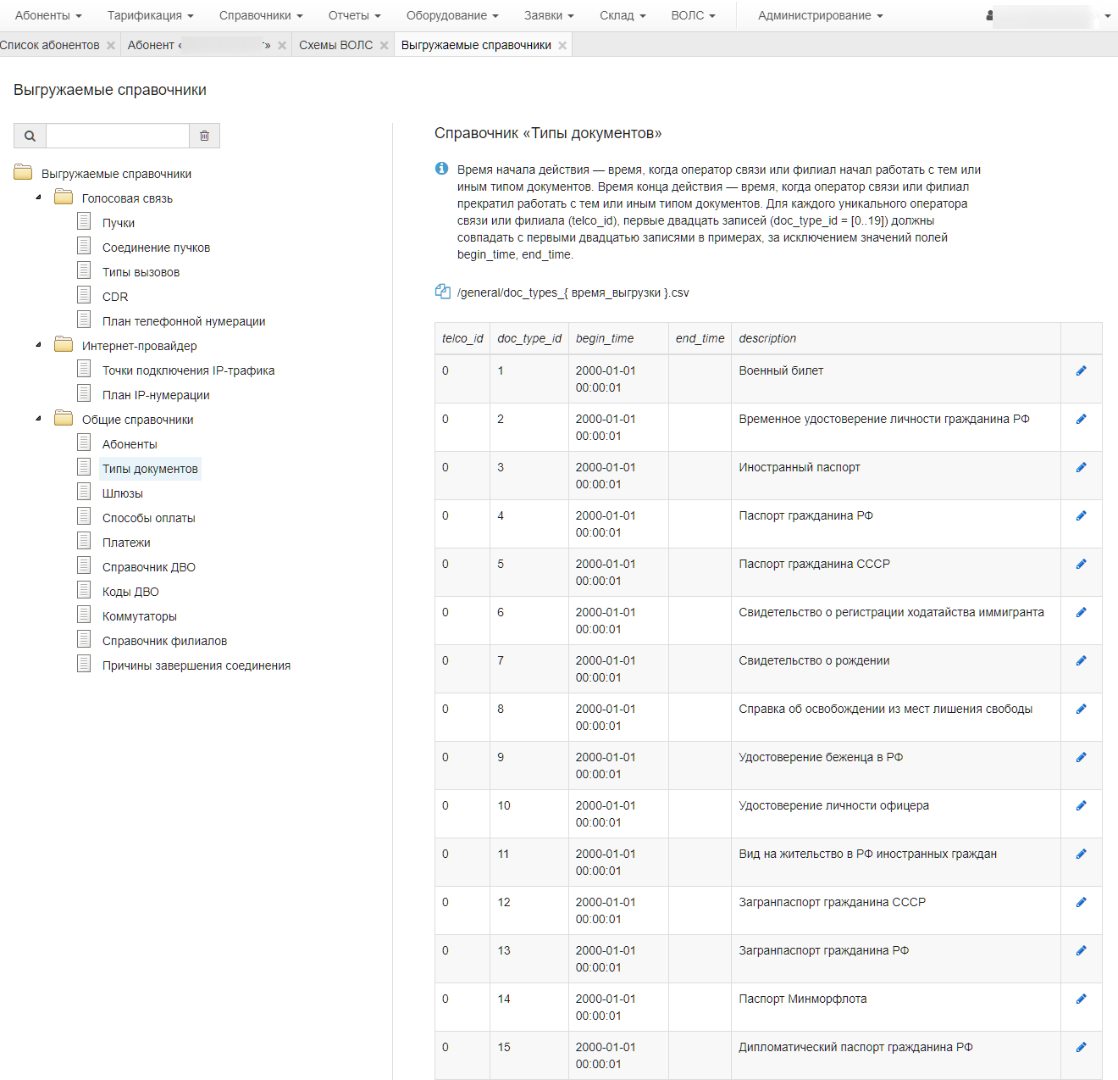
Task: Open the Оборудование dropdown menu
Action: 452,16
